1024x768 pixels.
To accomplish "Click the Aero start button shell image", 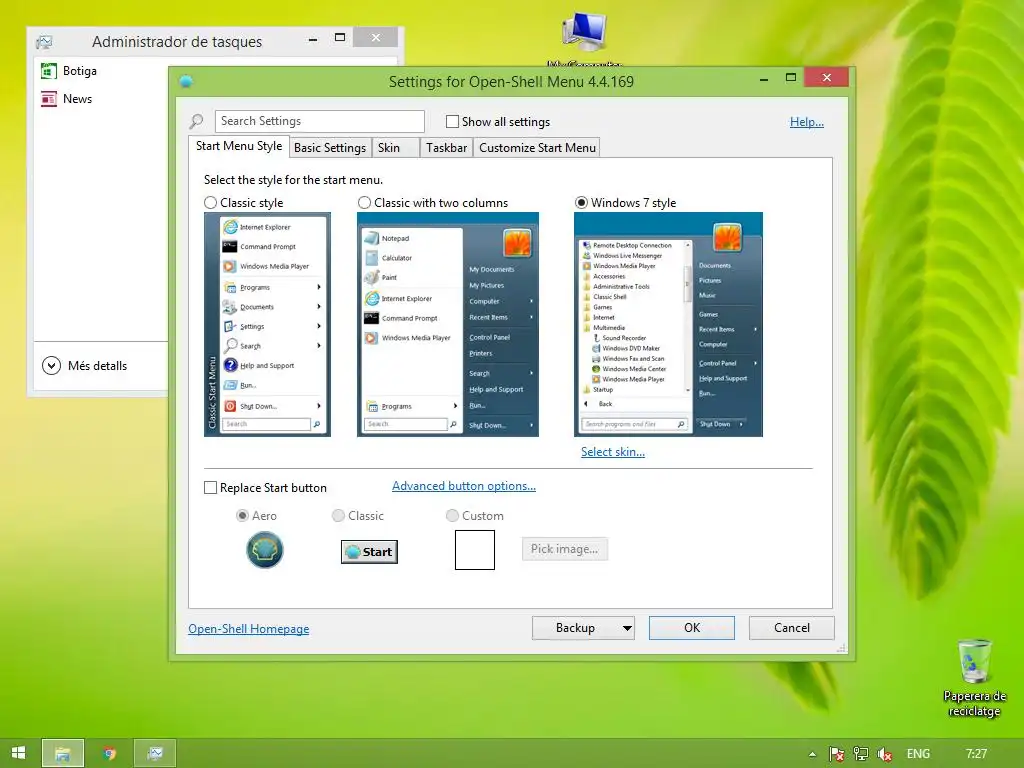I will (x=264, y=550).
